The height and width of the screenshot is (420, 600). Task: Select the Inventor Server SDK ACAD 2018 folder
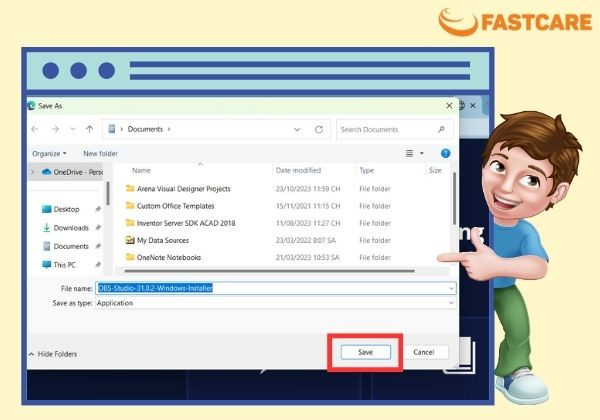(186, 223)
